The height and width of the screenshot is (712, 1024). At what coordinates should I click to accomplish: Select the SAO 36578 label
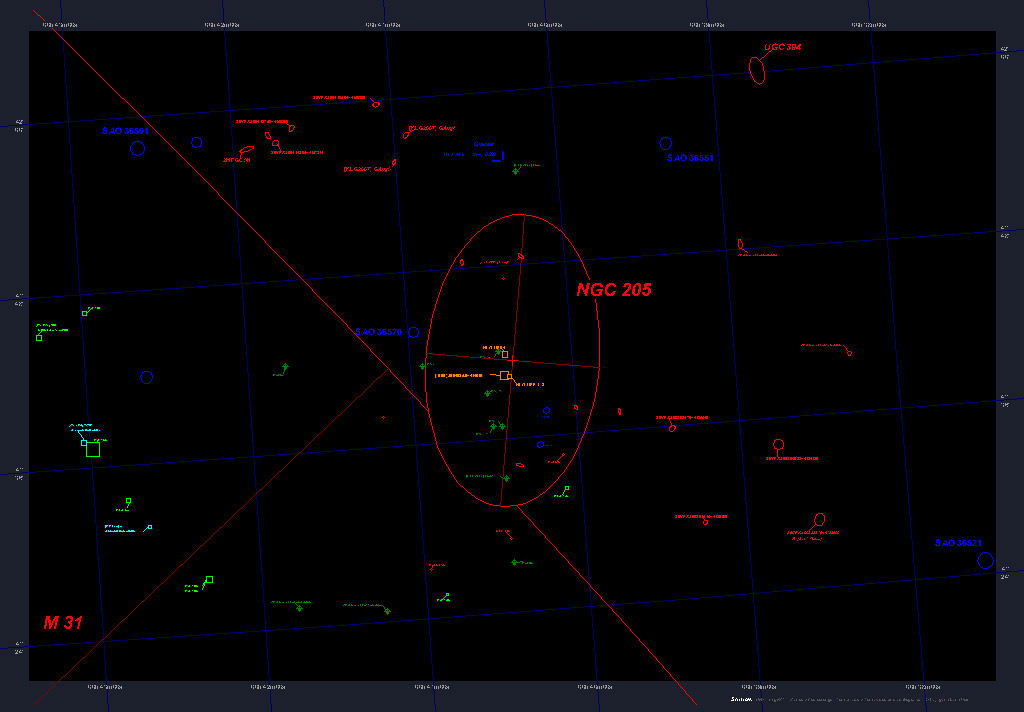378,332
